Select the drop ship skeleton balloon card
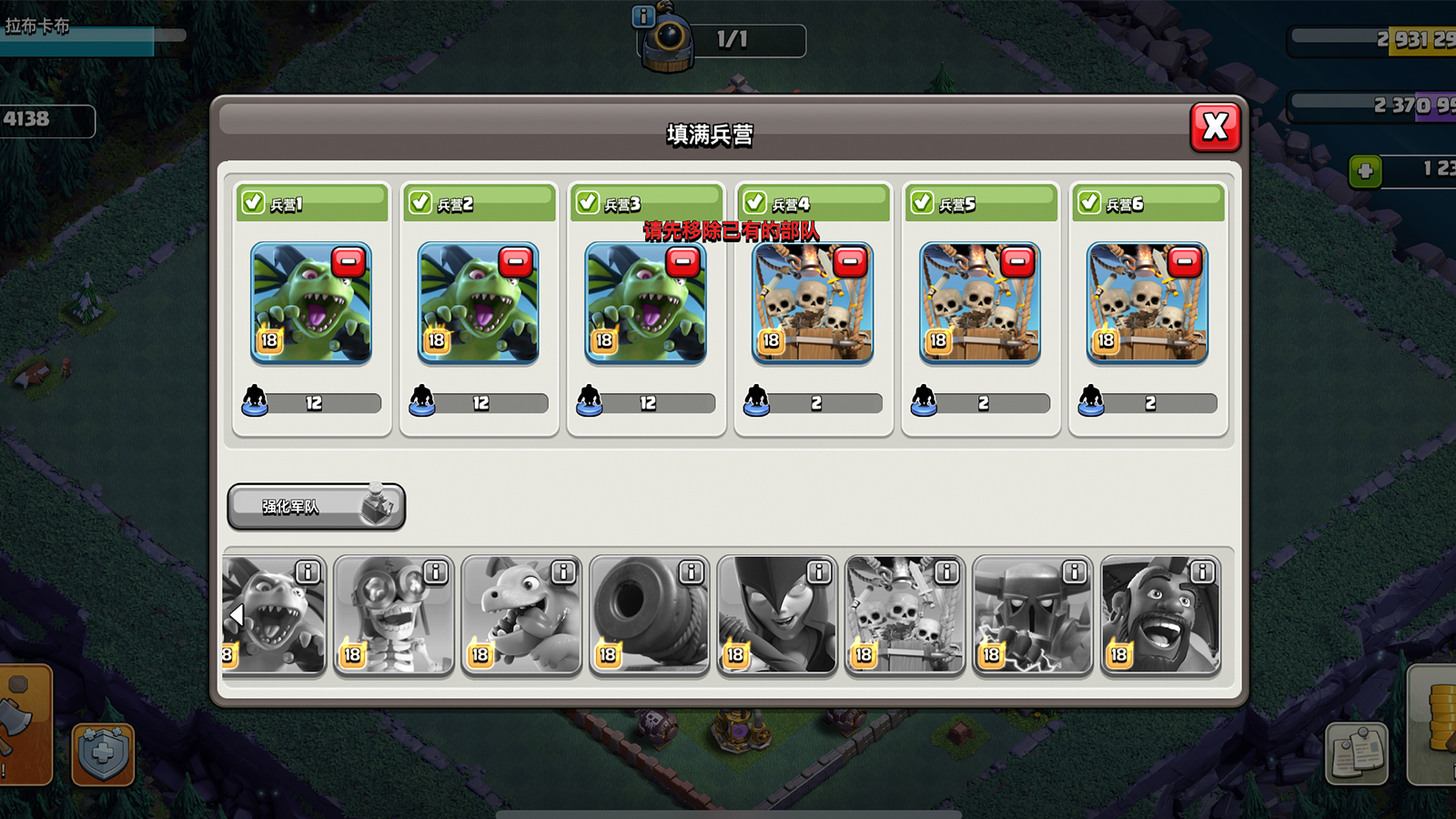Viewport: 1456px width, 819px height. [x=905, y=615]
